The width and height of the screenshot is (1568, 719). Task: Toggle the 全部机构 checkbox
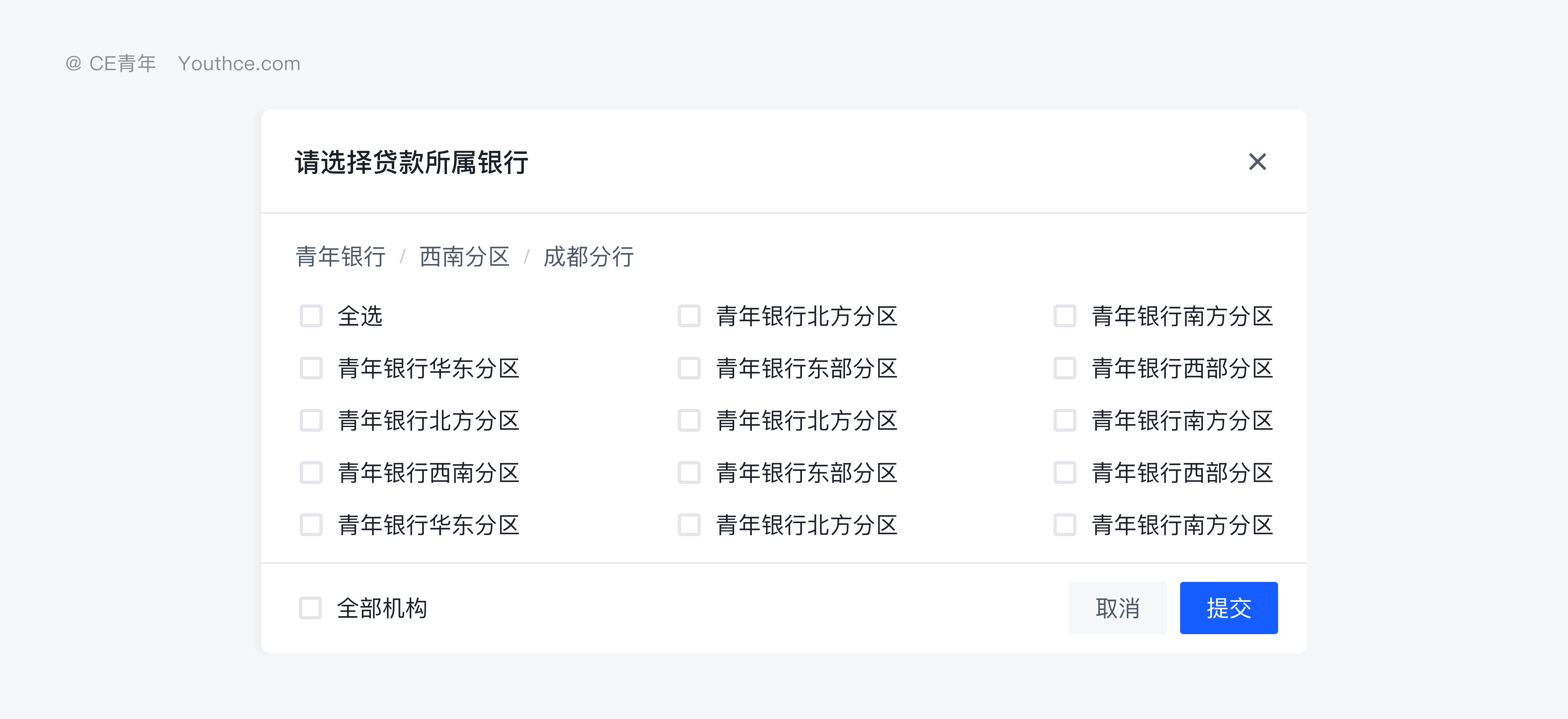click(310, 608)
